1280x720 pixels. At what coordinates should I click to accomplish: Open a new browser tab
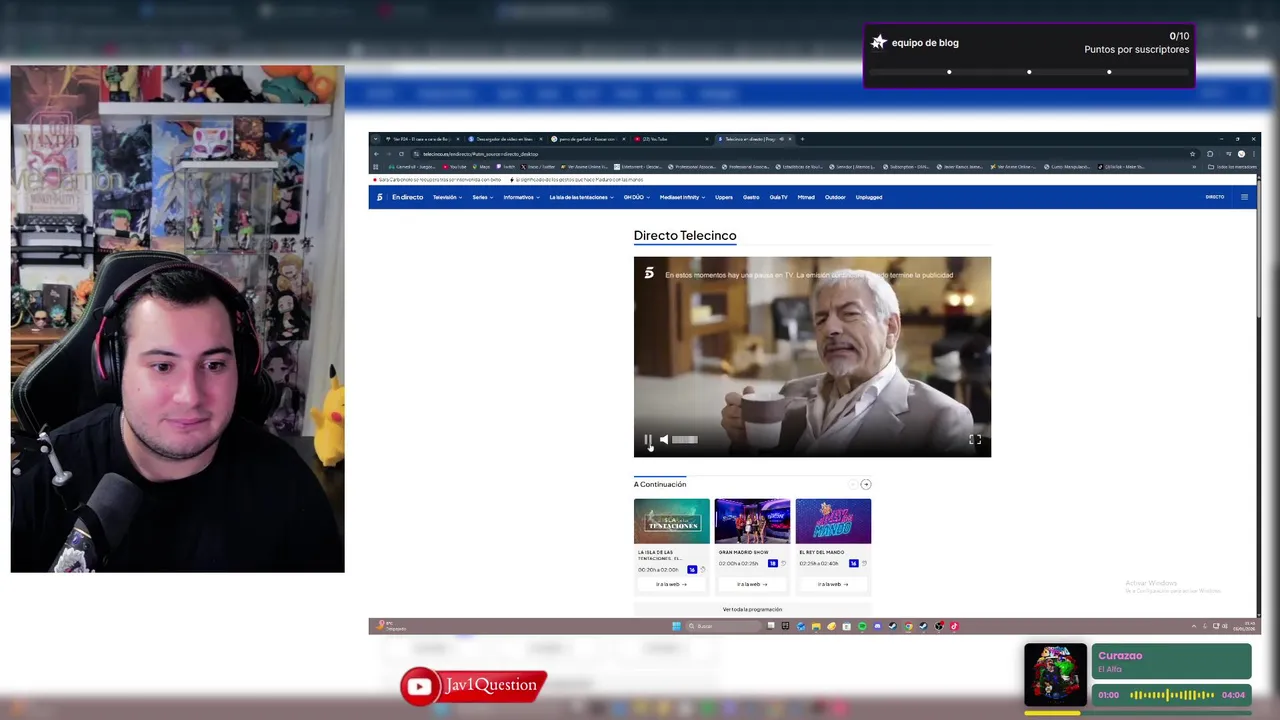[x=802, y=139]
